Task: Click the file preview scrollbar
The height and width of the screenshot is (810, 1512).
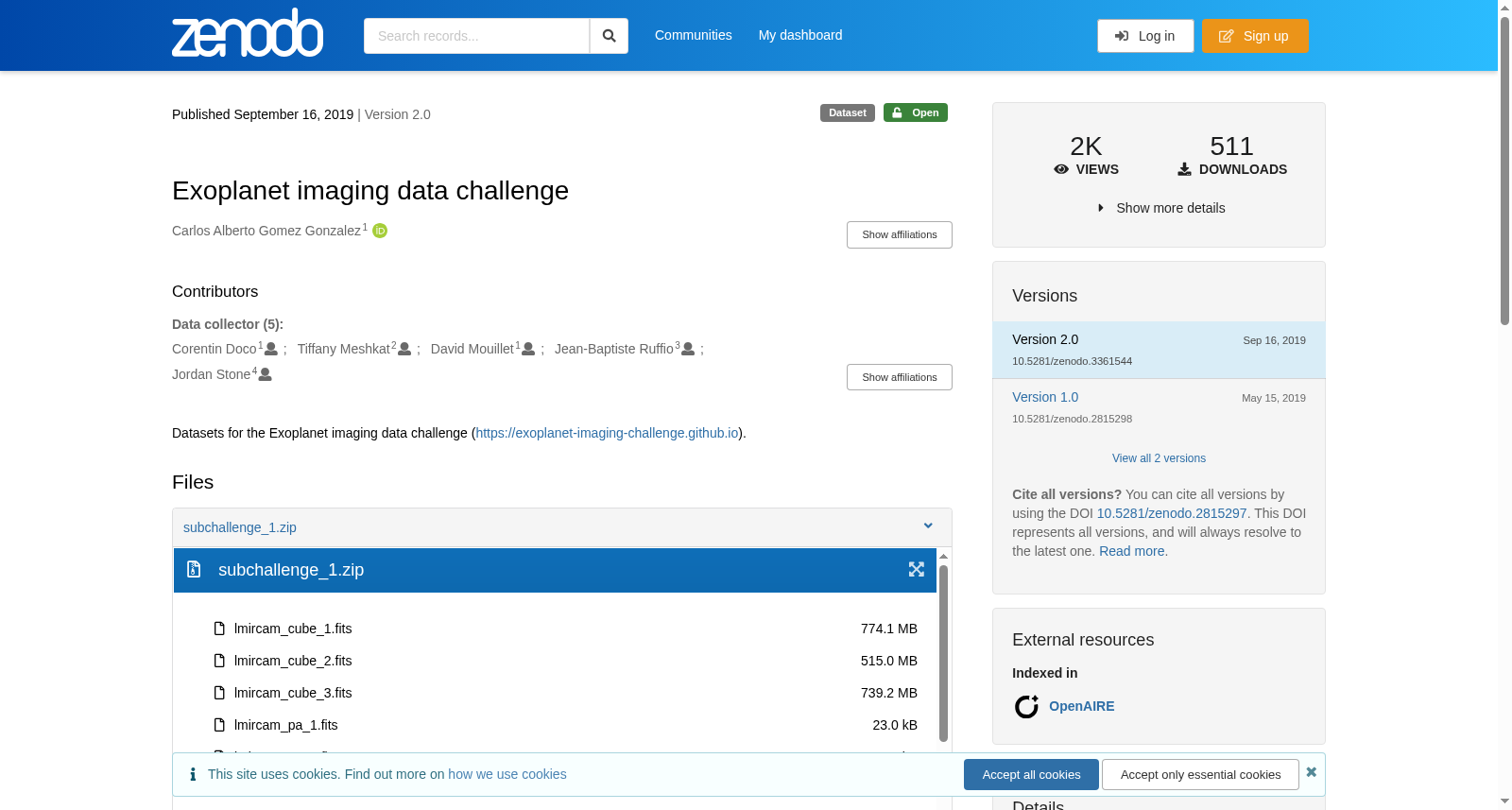Action: (x=943, y=652)
